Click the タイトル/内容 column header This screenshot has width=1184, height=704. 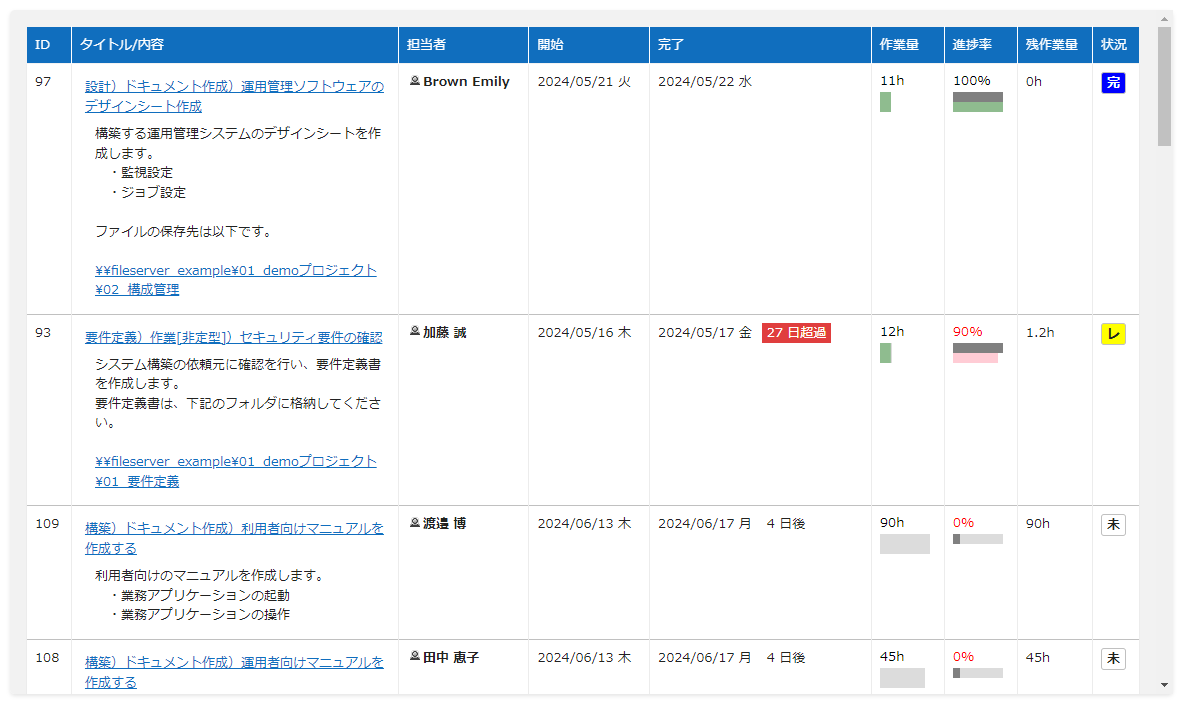pos(235,45)
